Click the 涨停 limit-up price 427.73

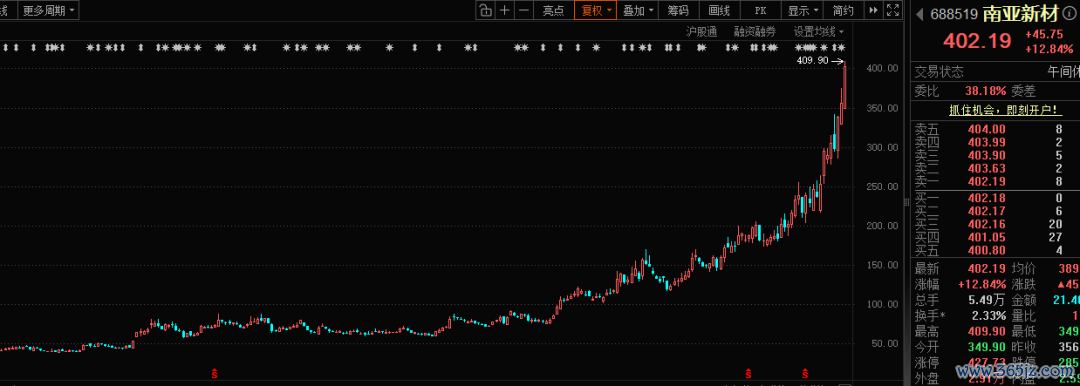coord(985,362)
